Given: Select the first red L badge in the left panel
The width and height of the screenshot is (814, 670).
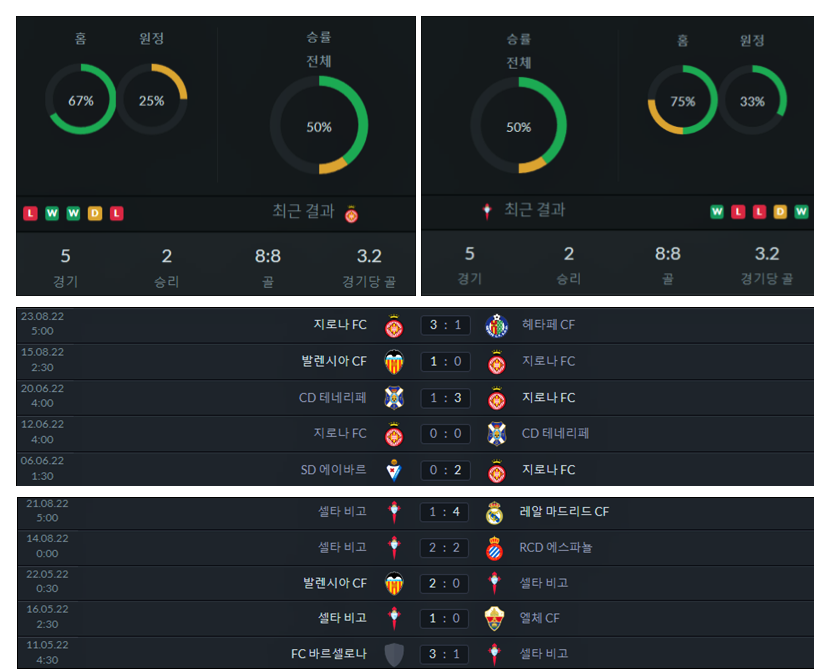Looking at the screenshot, I should click(x=31, y=213).
